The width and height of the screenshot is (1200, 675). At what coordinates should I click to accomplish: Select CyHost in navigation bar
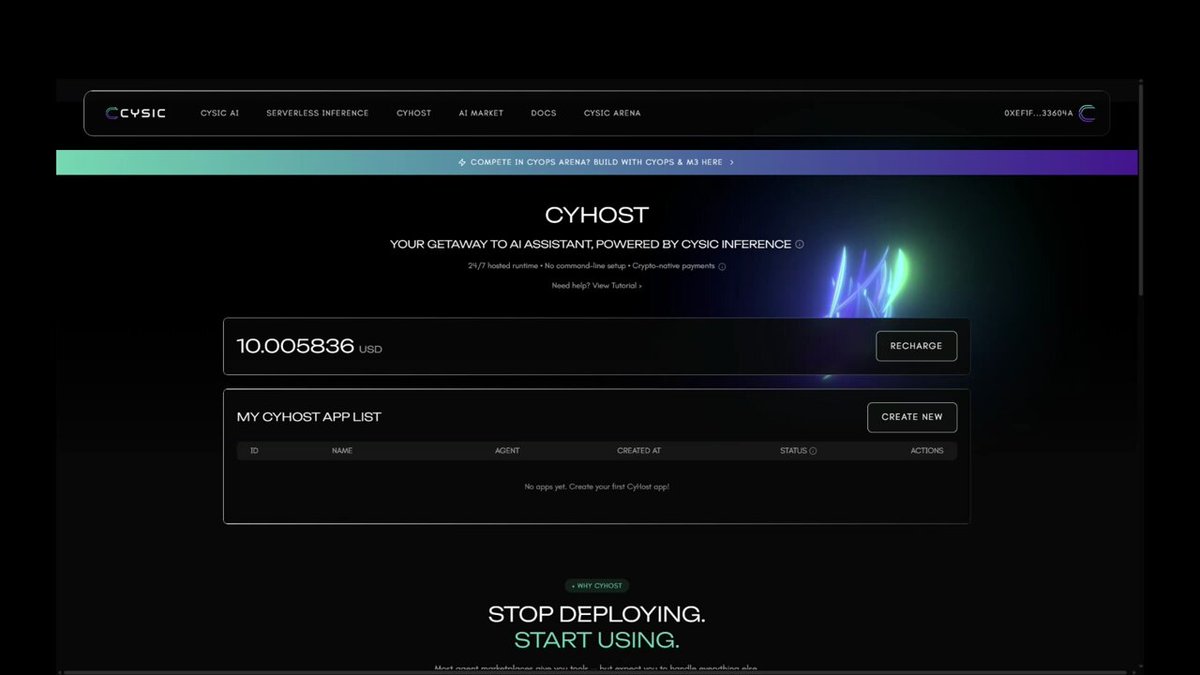(414, 113)
